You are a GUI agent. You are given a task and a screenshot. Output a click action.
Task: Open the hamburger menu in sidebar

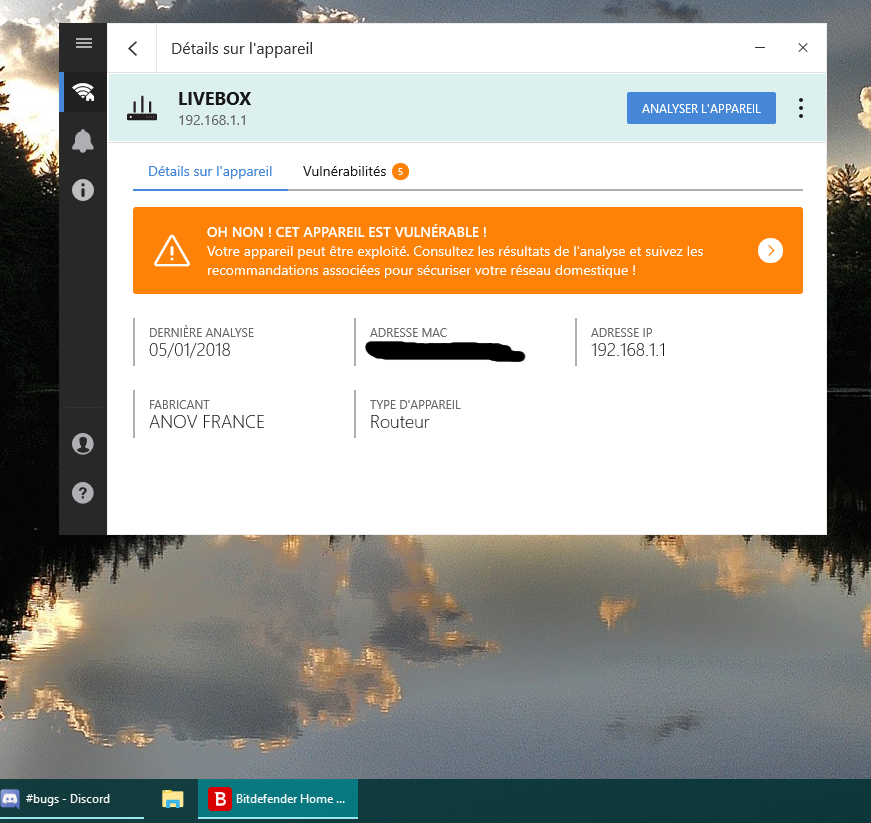[84, 43]
